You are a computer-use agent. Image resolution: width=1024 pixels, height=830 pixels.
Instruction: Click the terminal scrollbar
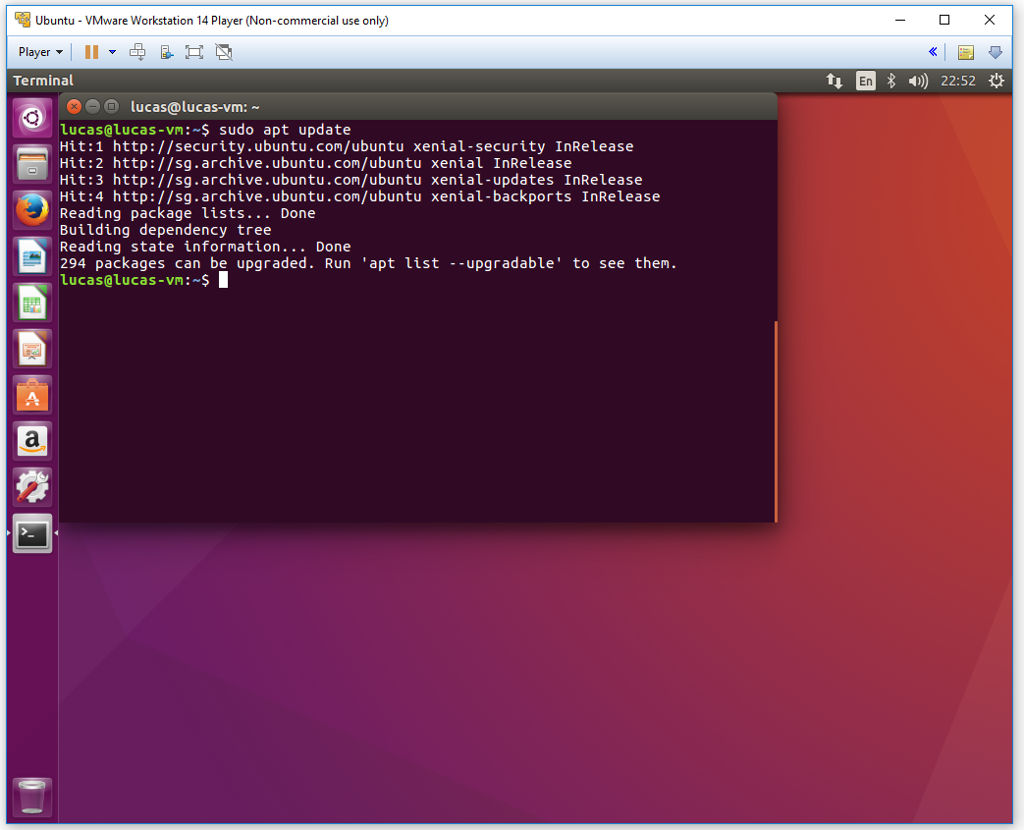point(775,421)
